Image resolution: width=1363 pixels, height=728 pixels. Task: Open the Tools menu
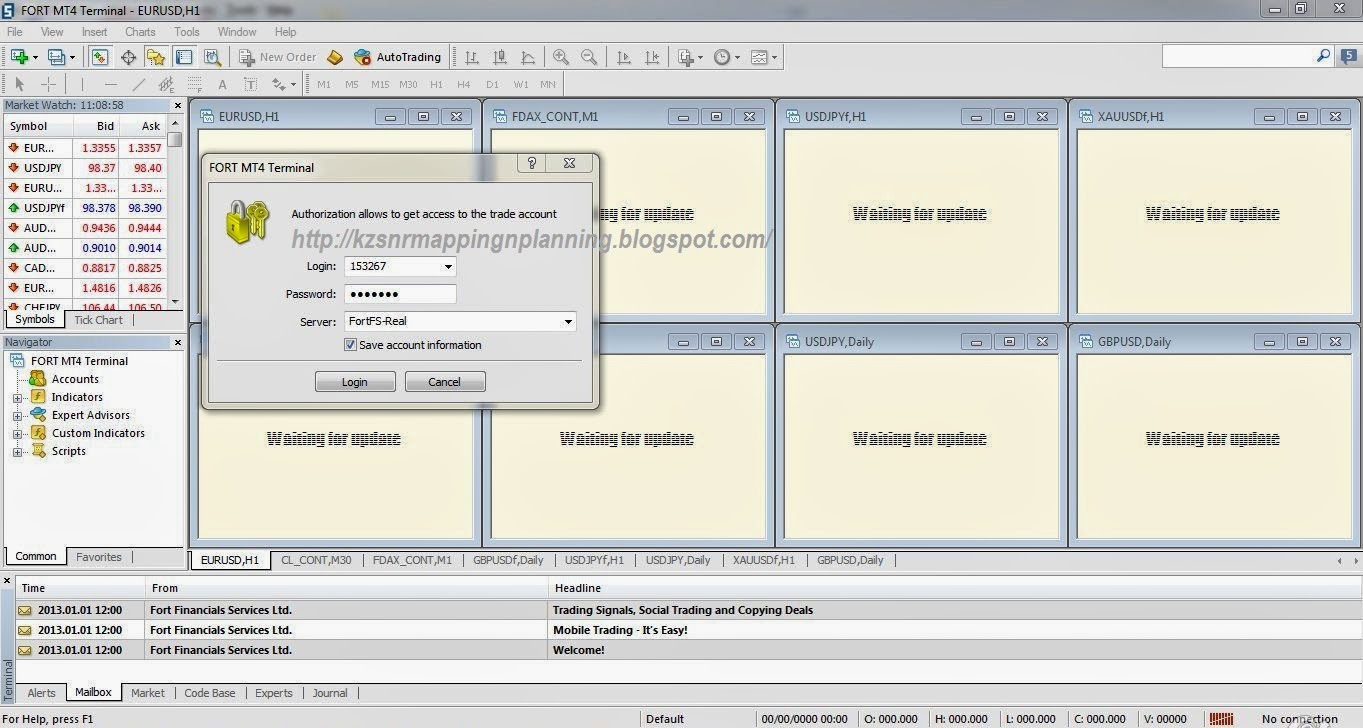187,32
